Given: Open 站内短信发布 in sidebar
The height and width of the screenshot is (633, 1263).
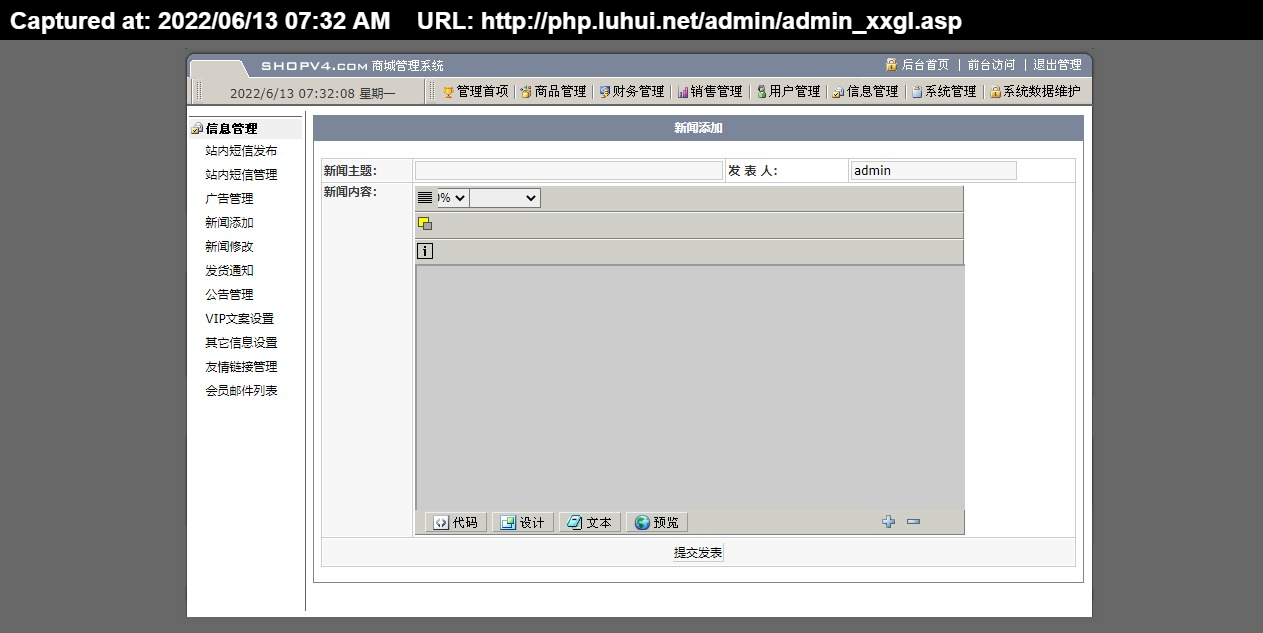Looking at the screenshot, I should click(241, 151).
